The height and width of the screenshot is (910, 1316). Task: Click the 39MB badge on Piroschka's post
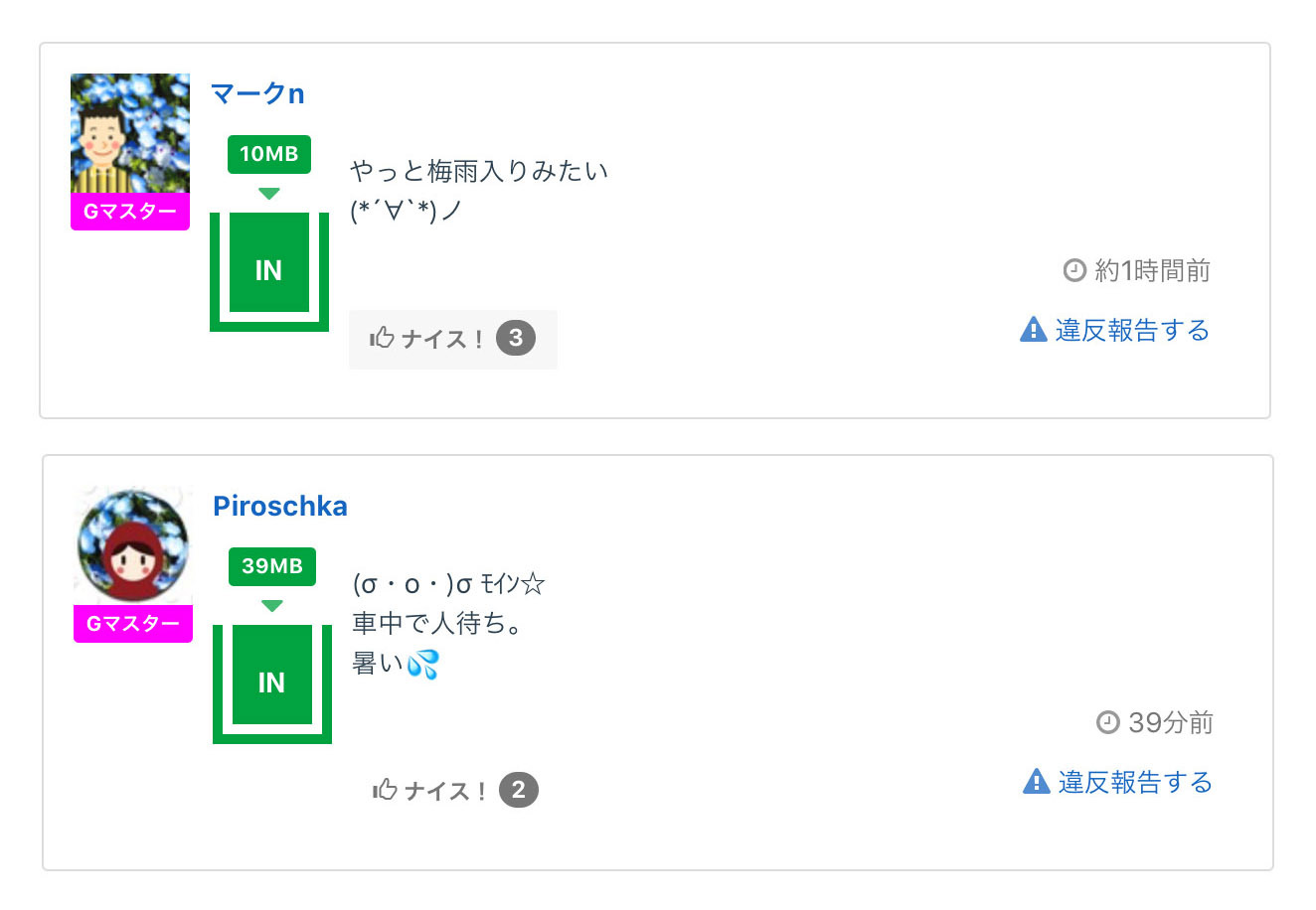[x=271, y=566]
